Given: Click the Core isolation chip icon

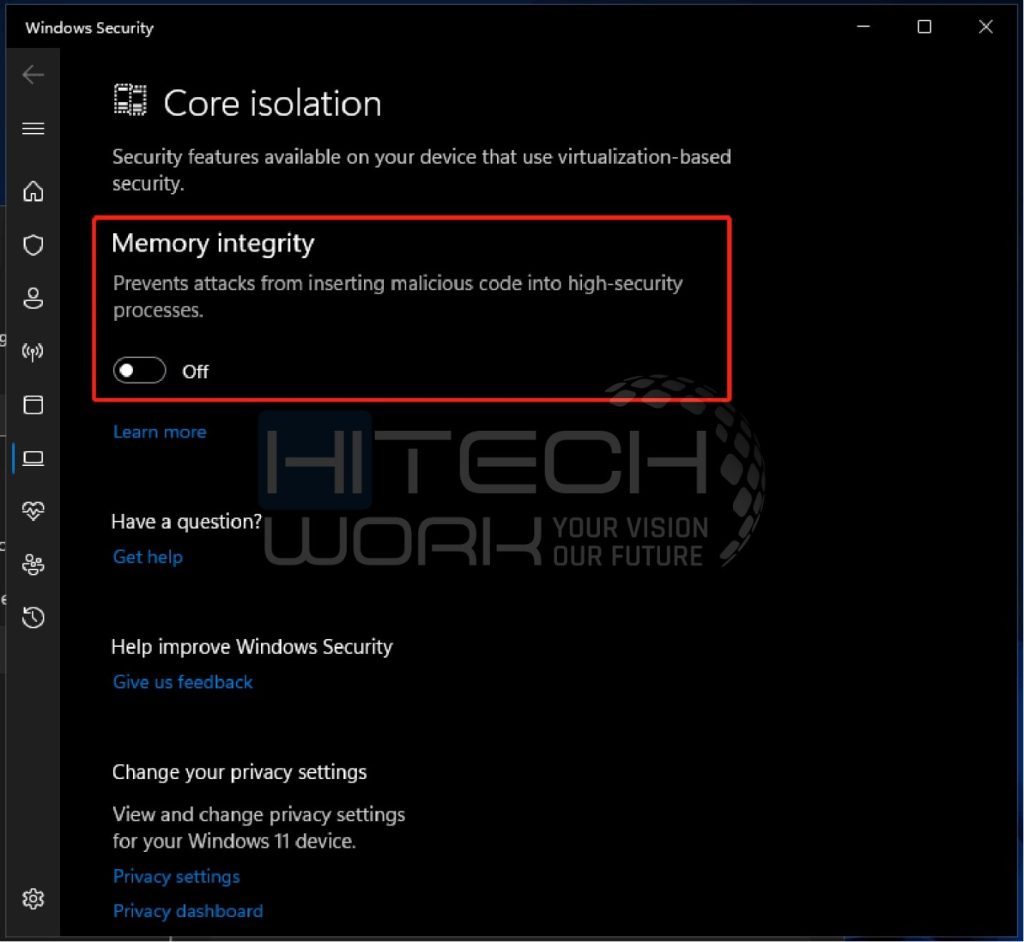Looking at the screenshot, I should click(130, 100).
